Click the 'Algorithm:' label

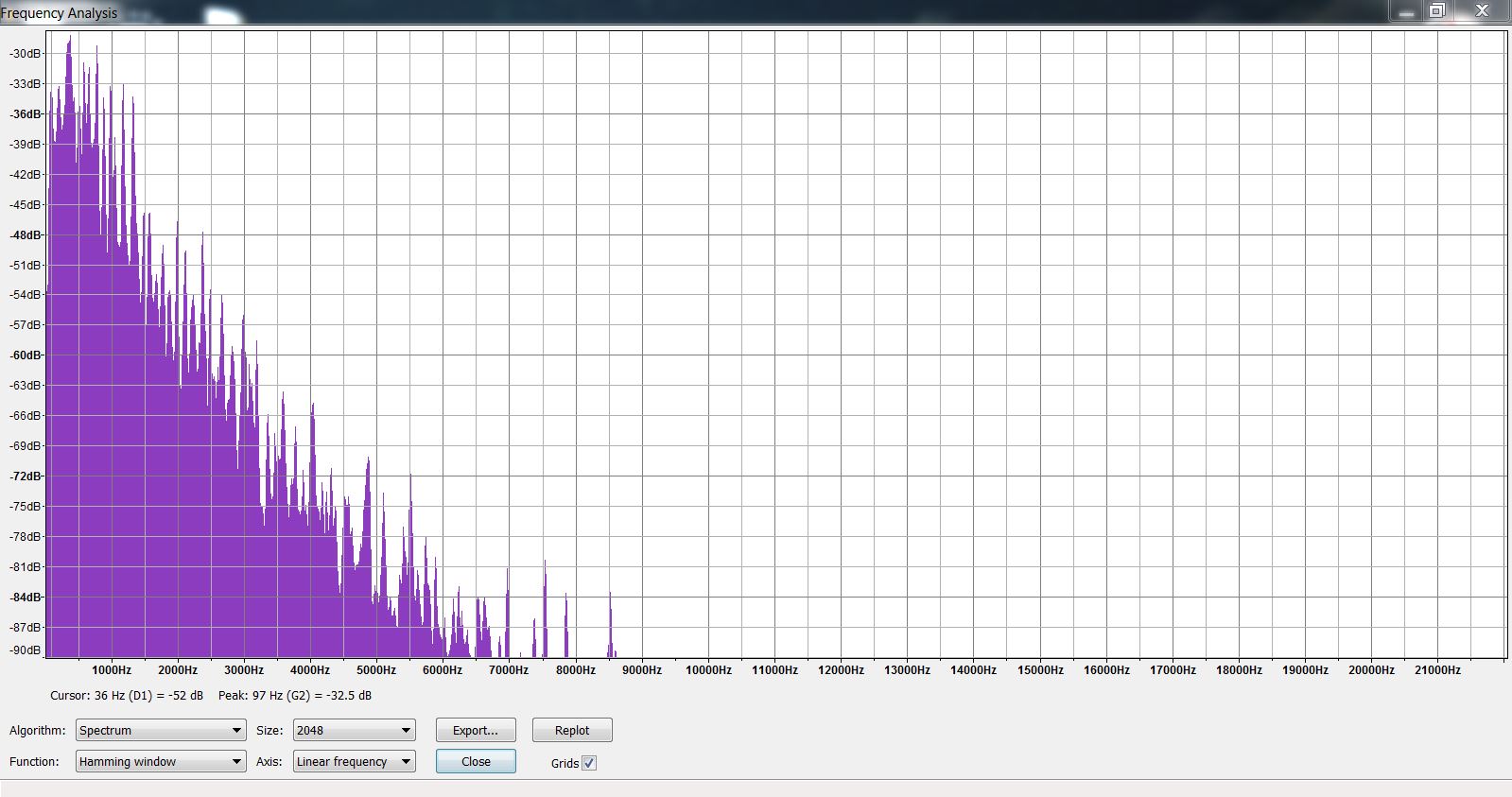pos(38,731)
